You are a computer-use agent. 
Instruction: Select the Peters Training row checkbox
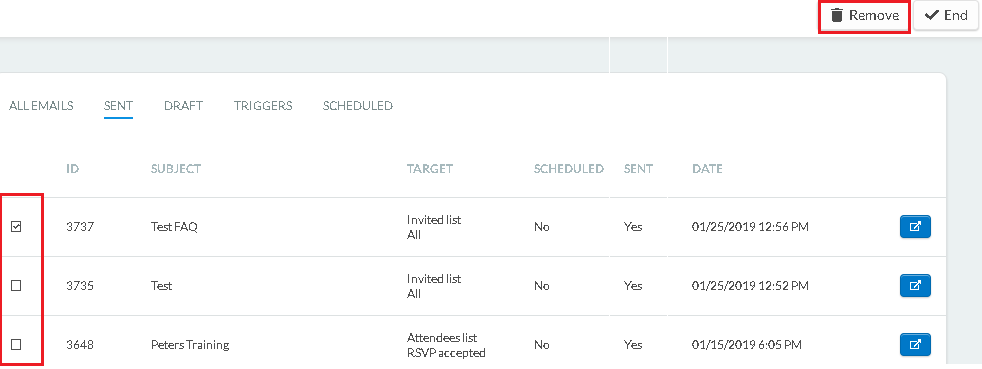(x=16, y=345)
